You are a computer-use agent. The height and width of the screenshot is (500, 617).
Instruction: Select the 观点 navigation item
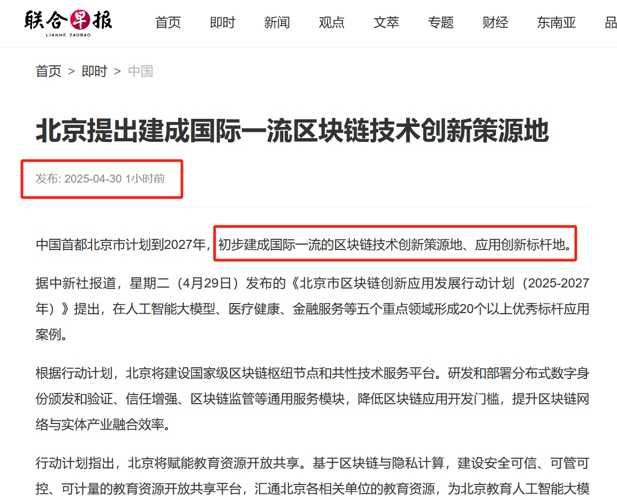click(331, 22)
